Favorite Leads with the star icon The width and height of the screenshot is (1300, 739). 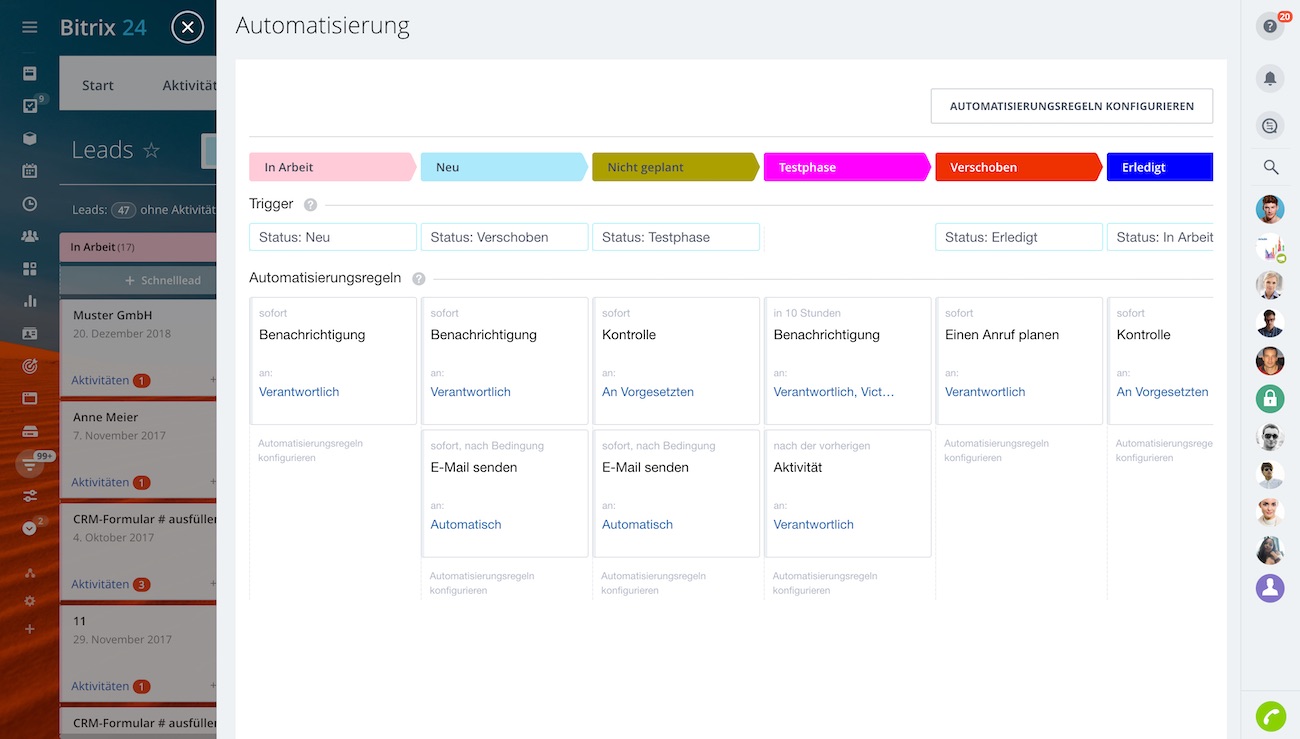point(151,151)
